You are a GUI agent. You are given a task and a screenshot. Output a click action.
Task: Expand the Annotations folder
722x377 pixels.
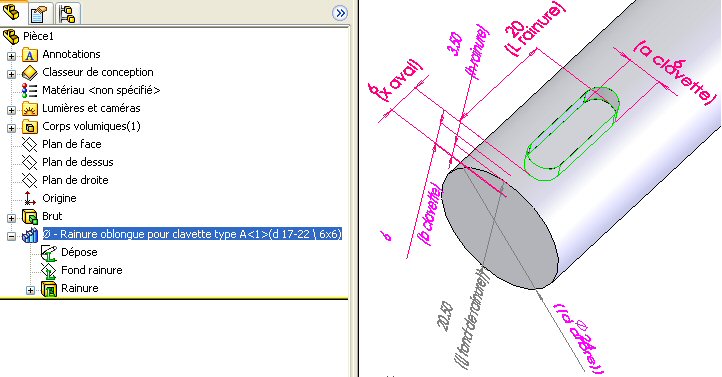click(11, 56)
